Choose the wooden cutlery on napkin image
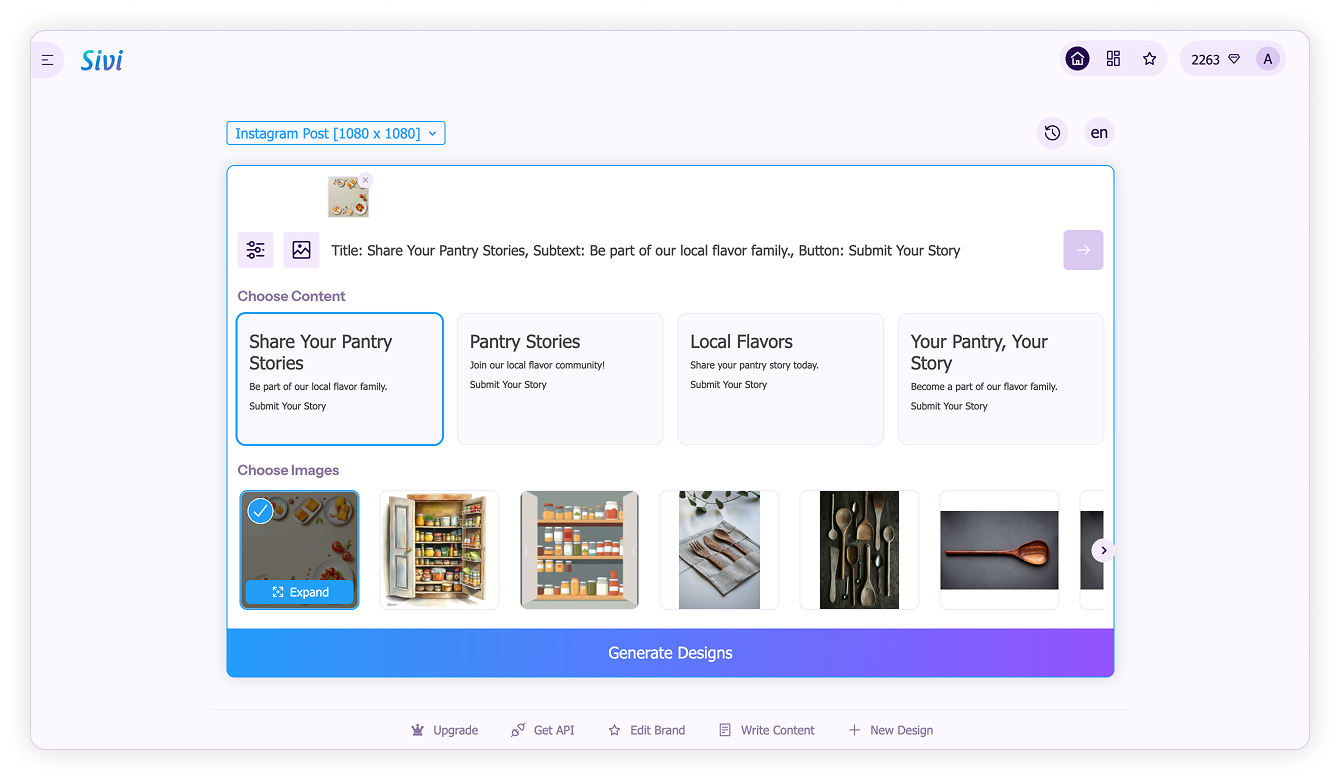 coord(719,550)
